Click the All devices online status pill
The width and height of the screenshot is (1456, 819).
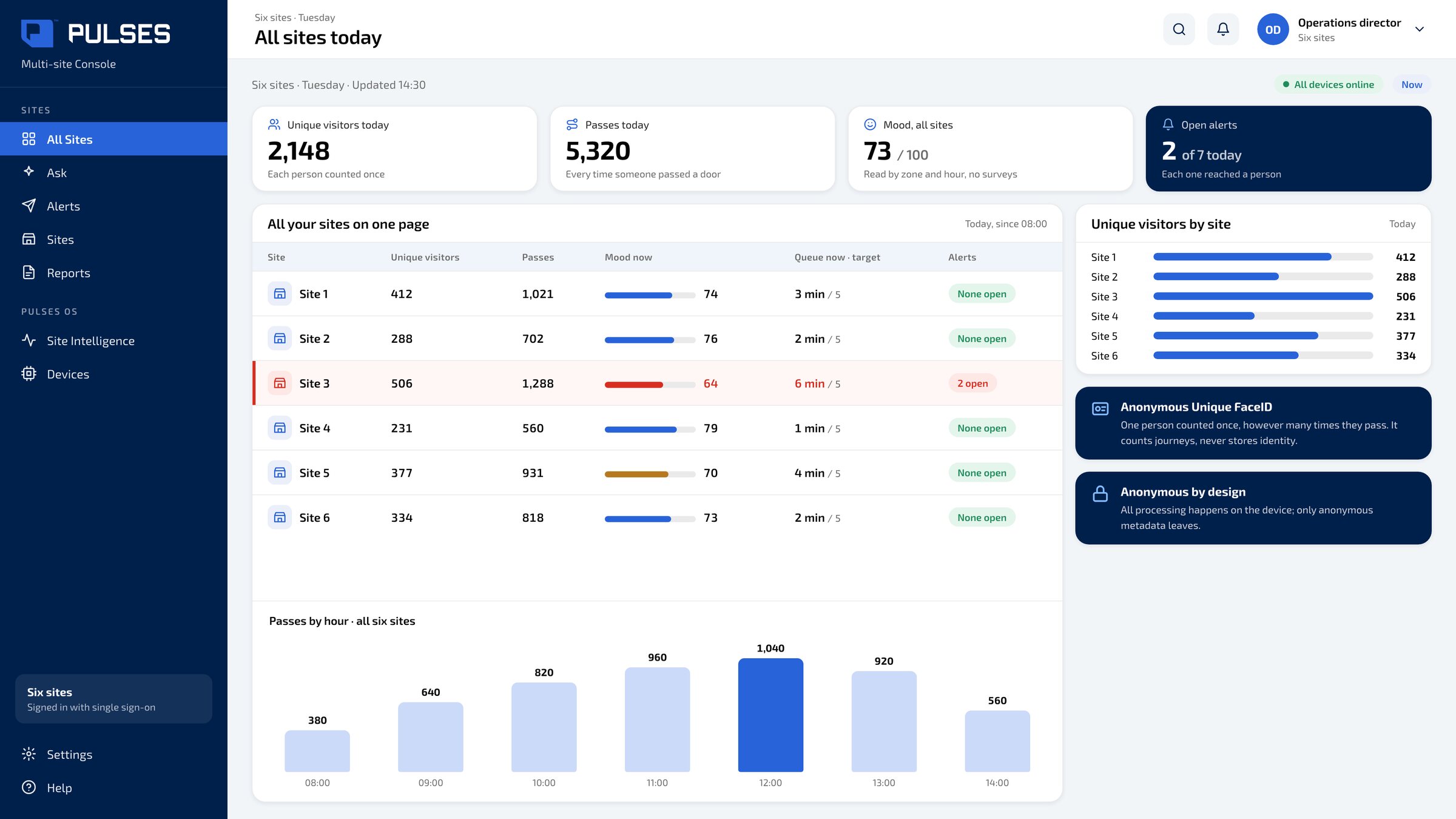pyautogui.click(x=1328, y=84)
